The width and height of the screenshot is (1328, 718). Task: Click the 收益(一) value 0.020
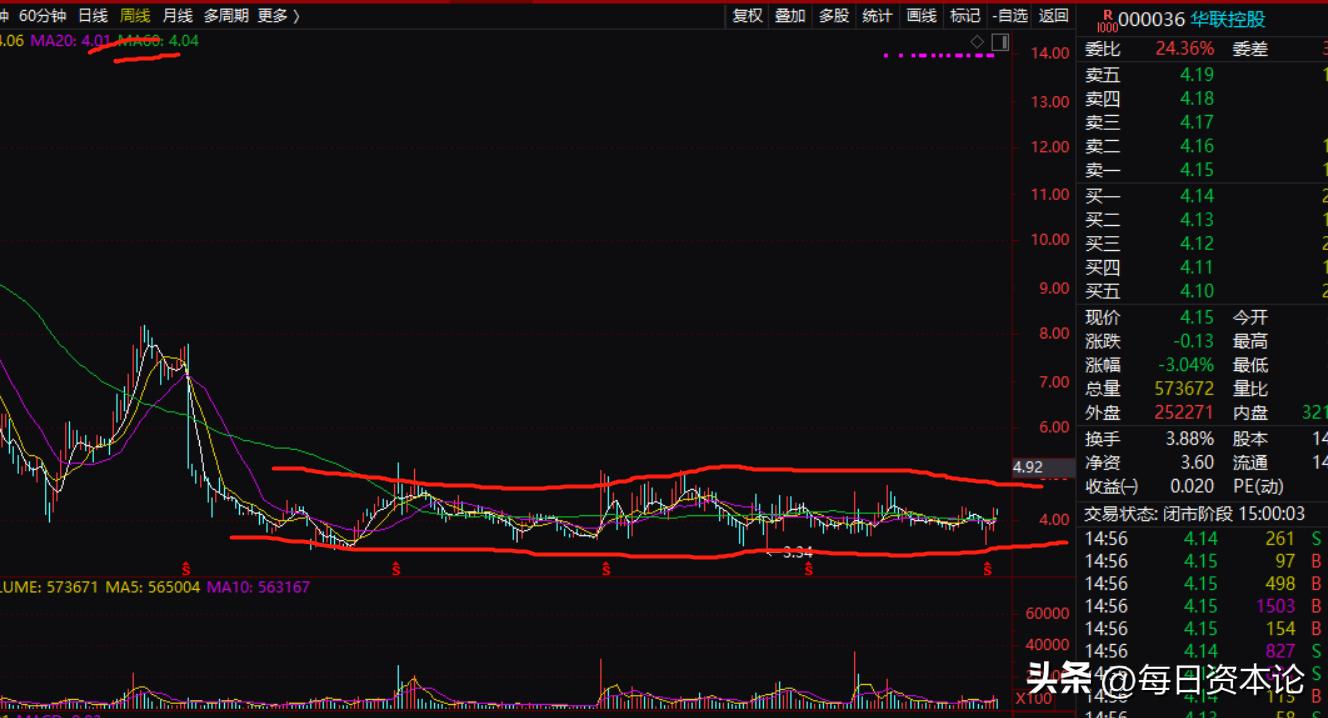tap(1192, 486)
